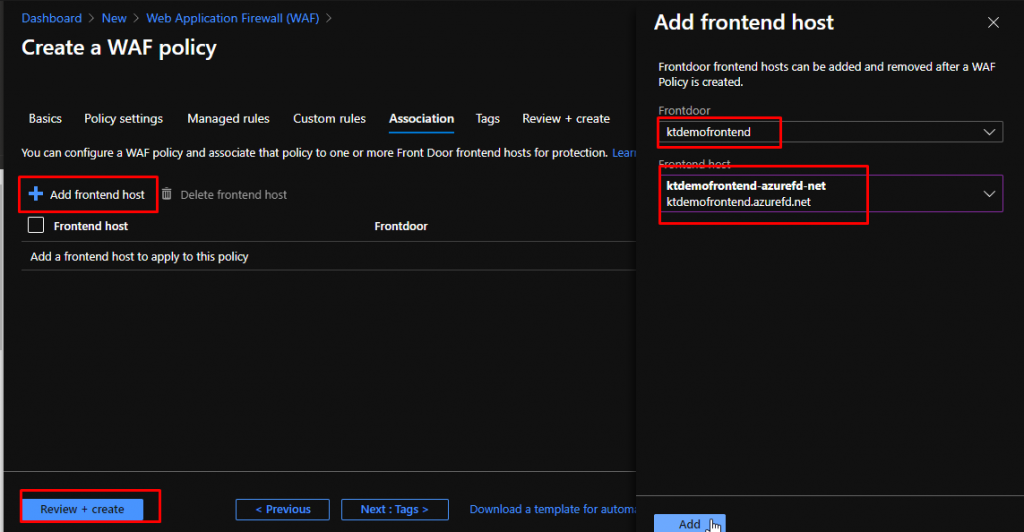This screenshot has width=1024, height=532.
Task: Click the 'Create a WAF policy' page title
Action: point(119,48)
